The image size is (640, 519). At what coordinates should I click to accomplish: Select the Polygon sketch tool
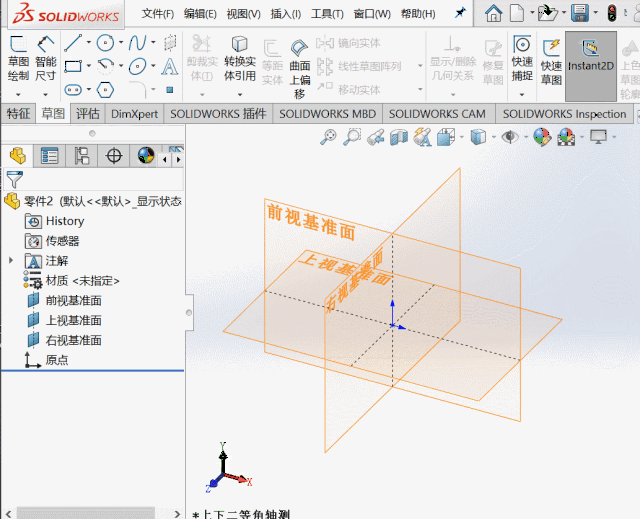coord(105,89)
